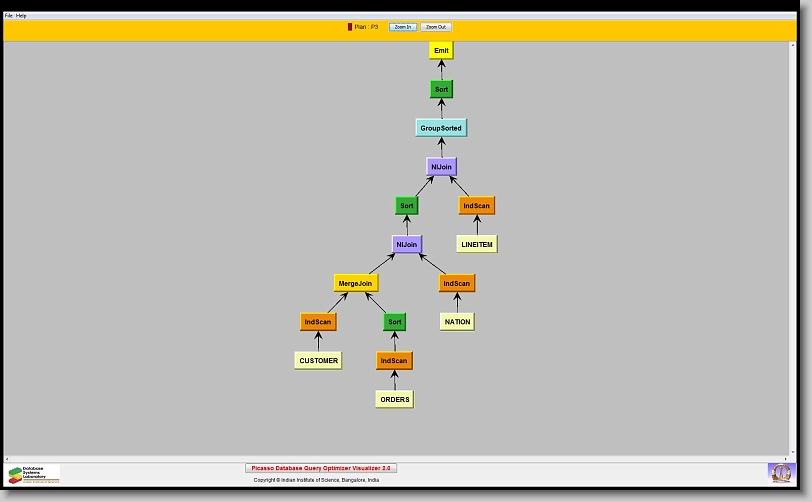Open the Help menu

(22, 16)
